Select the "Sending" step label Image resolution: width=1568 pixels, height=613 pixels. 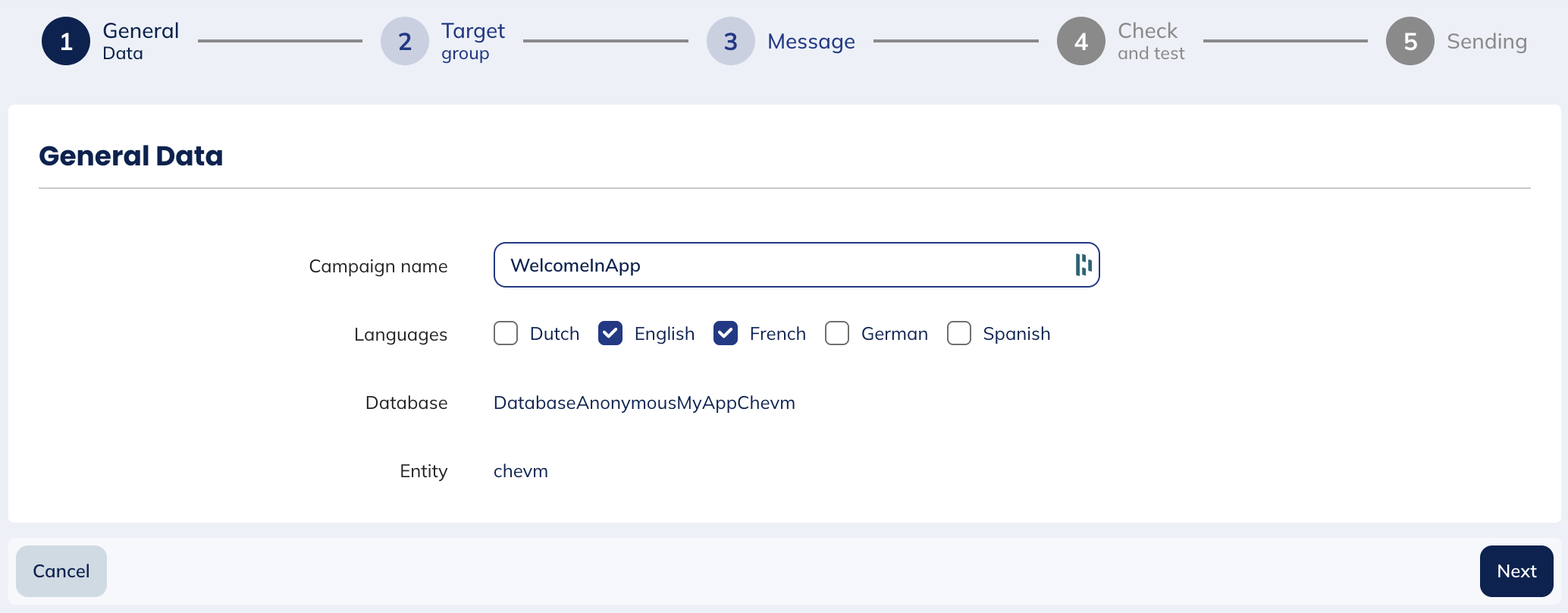coord(1486,41)
